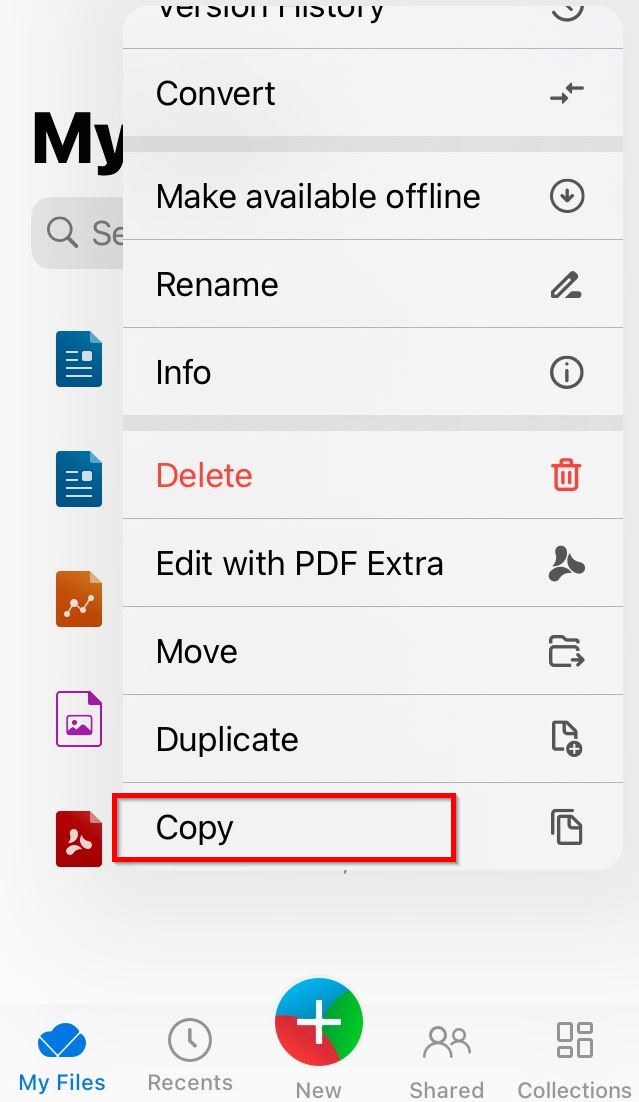Screen dimensions: 639x1102
Task: Open the first blue document file icon
Action: point(79,358)
